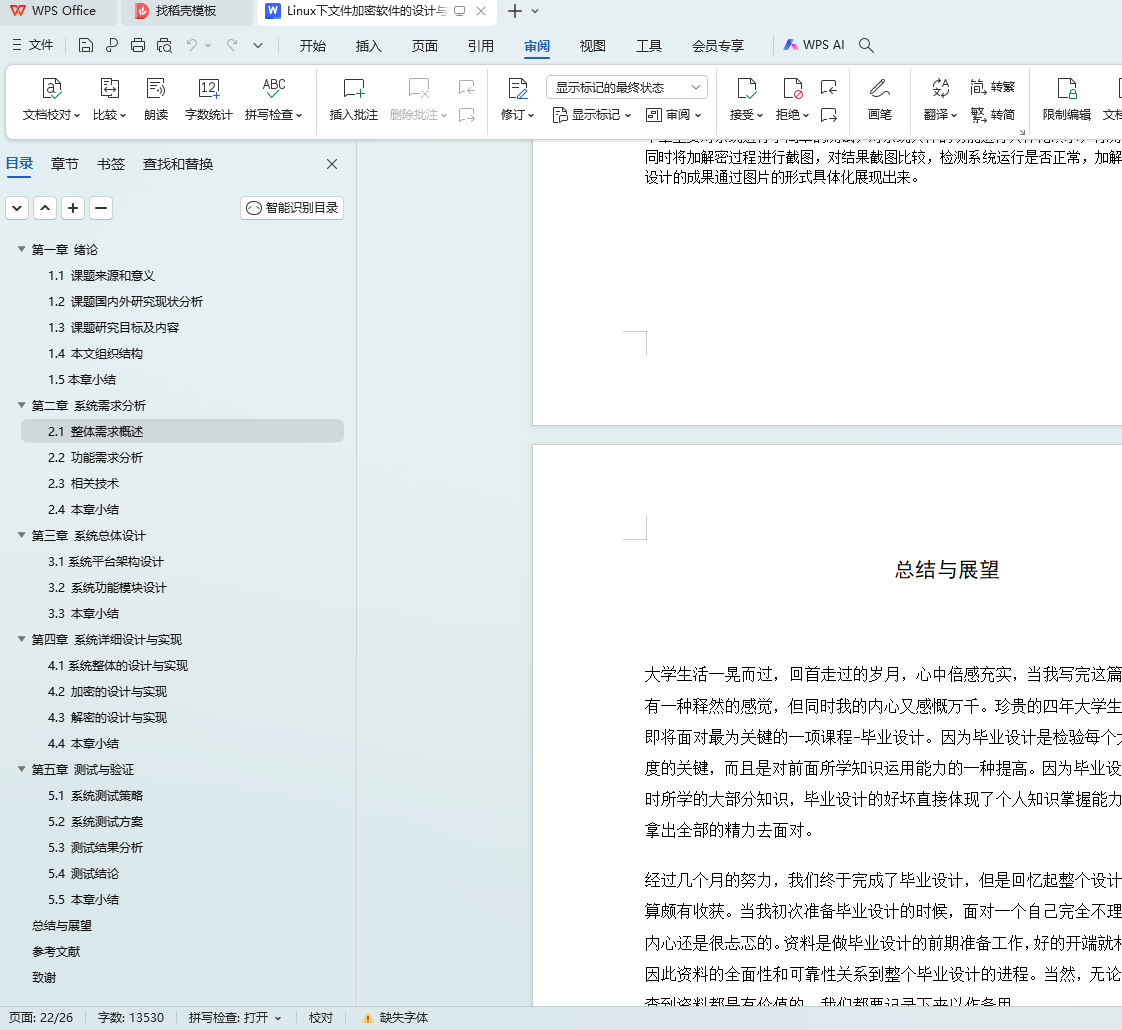Open the 文件 menu
The width and height of the screenshot is (1122, 1030).
(33, 45)
